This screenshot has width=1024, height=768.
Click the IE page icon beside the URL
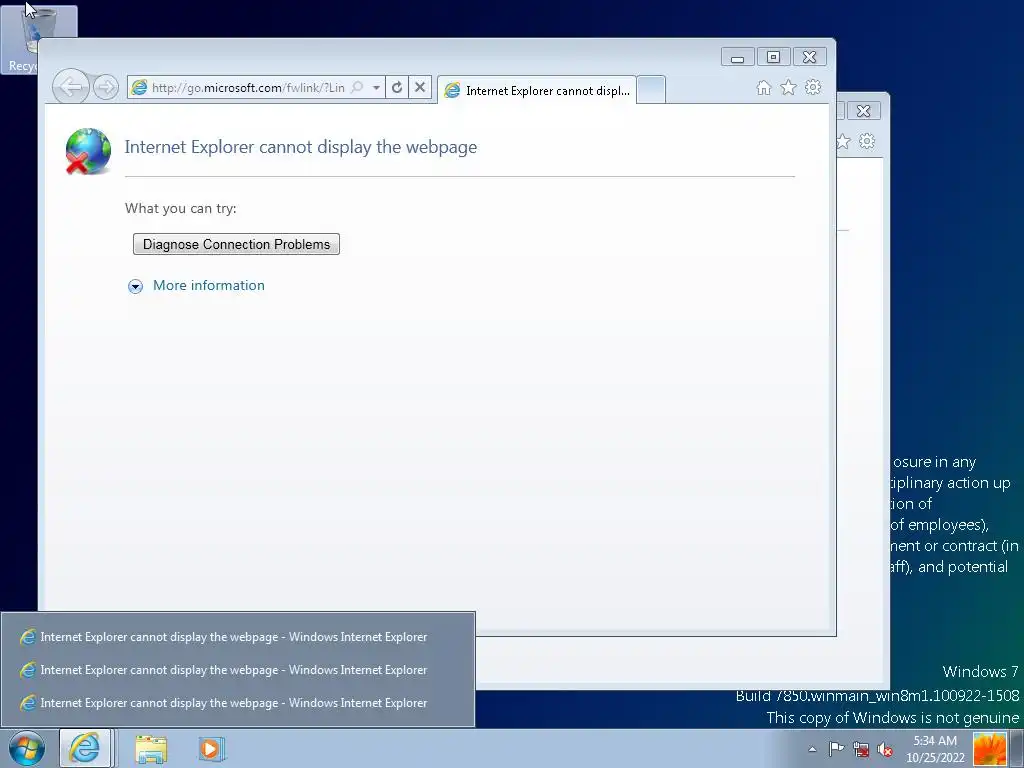139,88
